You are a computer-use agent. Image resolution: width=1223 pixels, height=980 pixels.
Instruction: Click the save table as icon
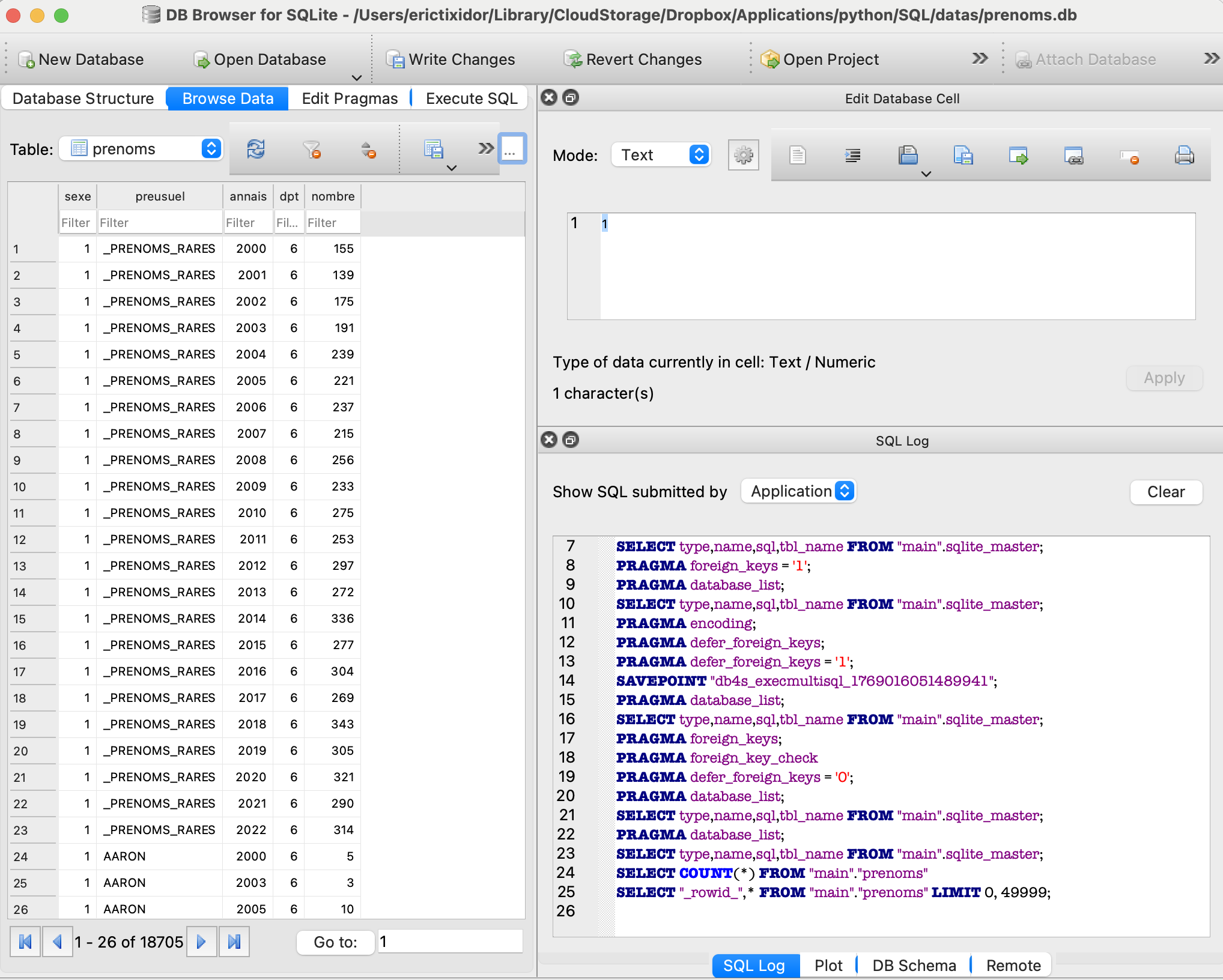click(x=433, y=149)
